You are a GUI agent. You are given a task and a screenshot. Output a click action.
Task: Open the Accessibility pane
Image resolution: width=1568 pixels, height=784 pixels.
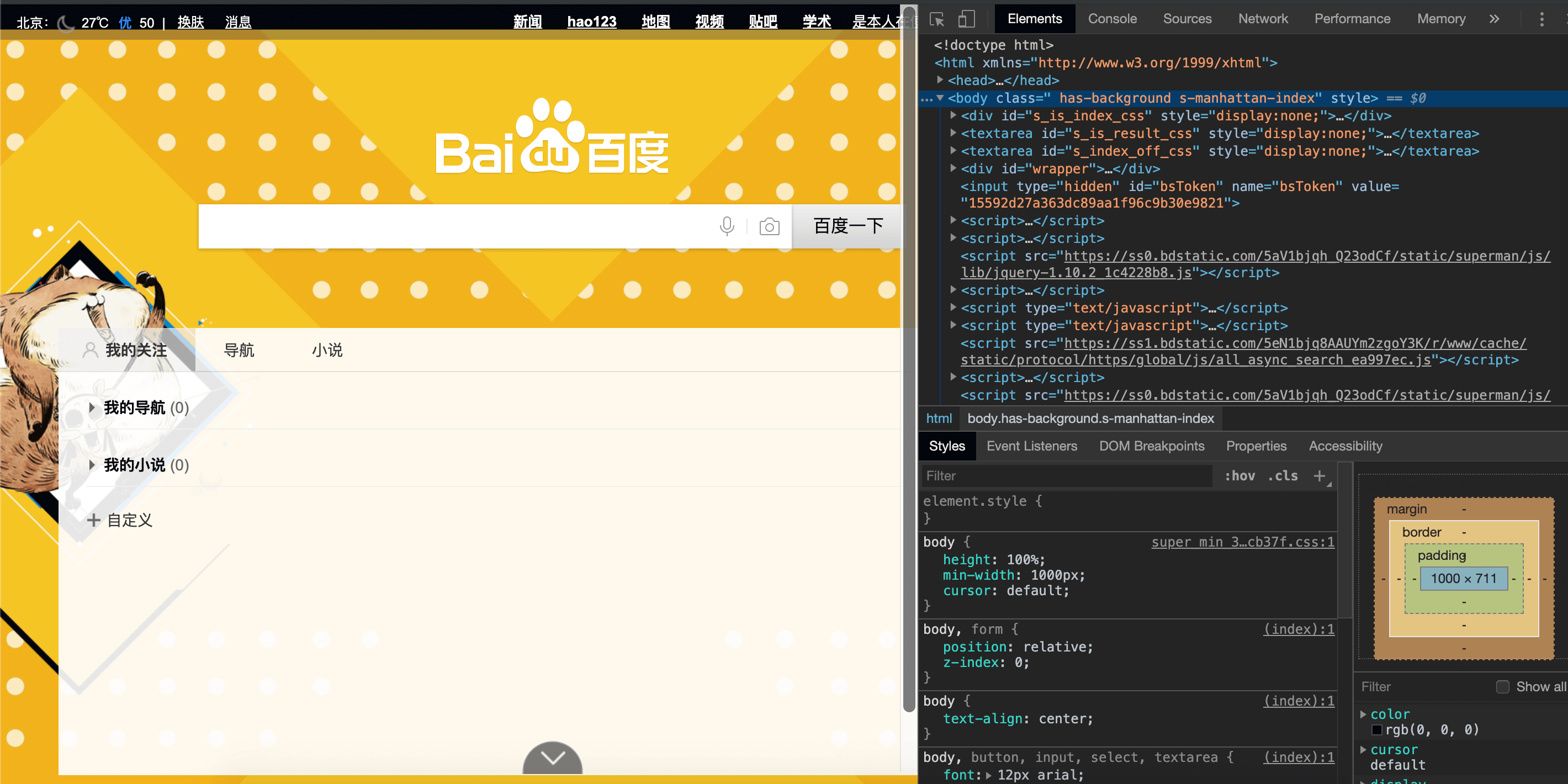(x=1345, y=446)
